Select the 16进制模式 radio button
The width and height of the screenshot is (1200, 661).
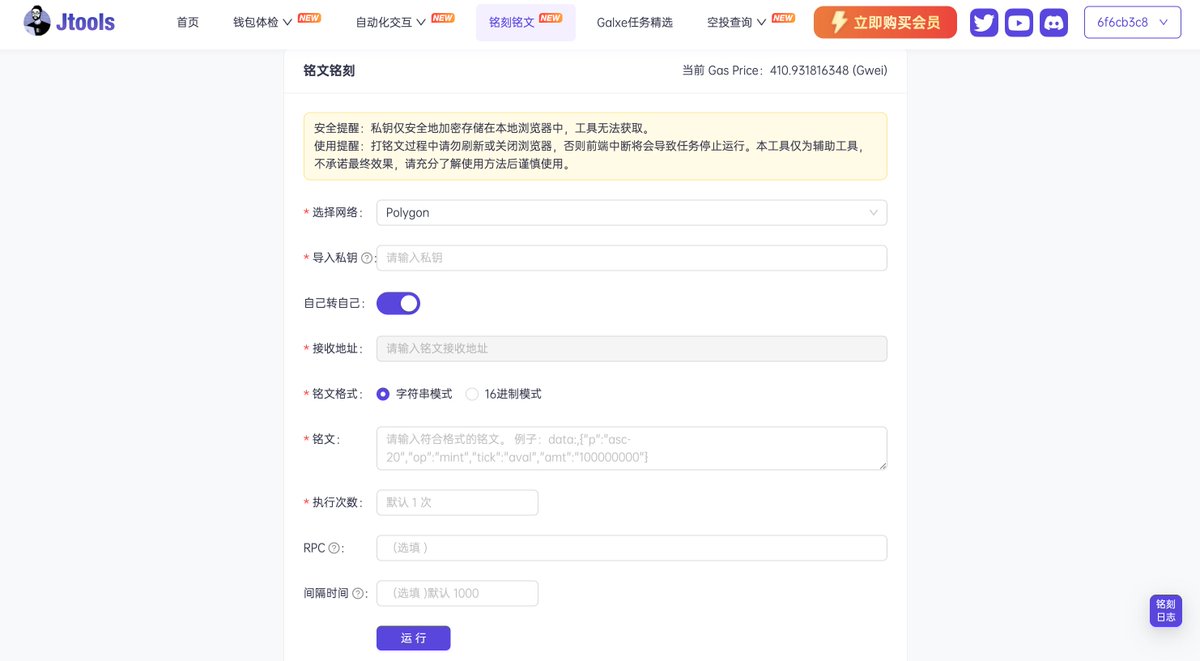tap(471, 394)
